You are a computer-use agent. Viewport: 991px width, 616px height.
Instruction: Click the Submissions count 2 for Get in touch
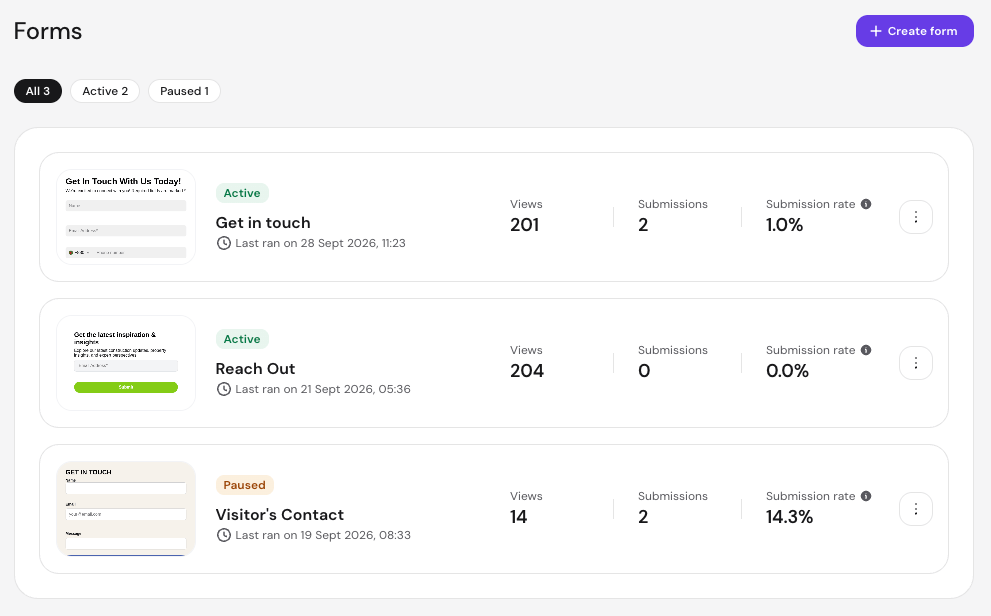[x=643, y=225]
